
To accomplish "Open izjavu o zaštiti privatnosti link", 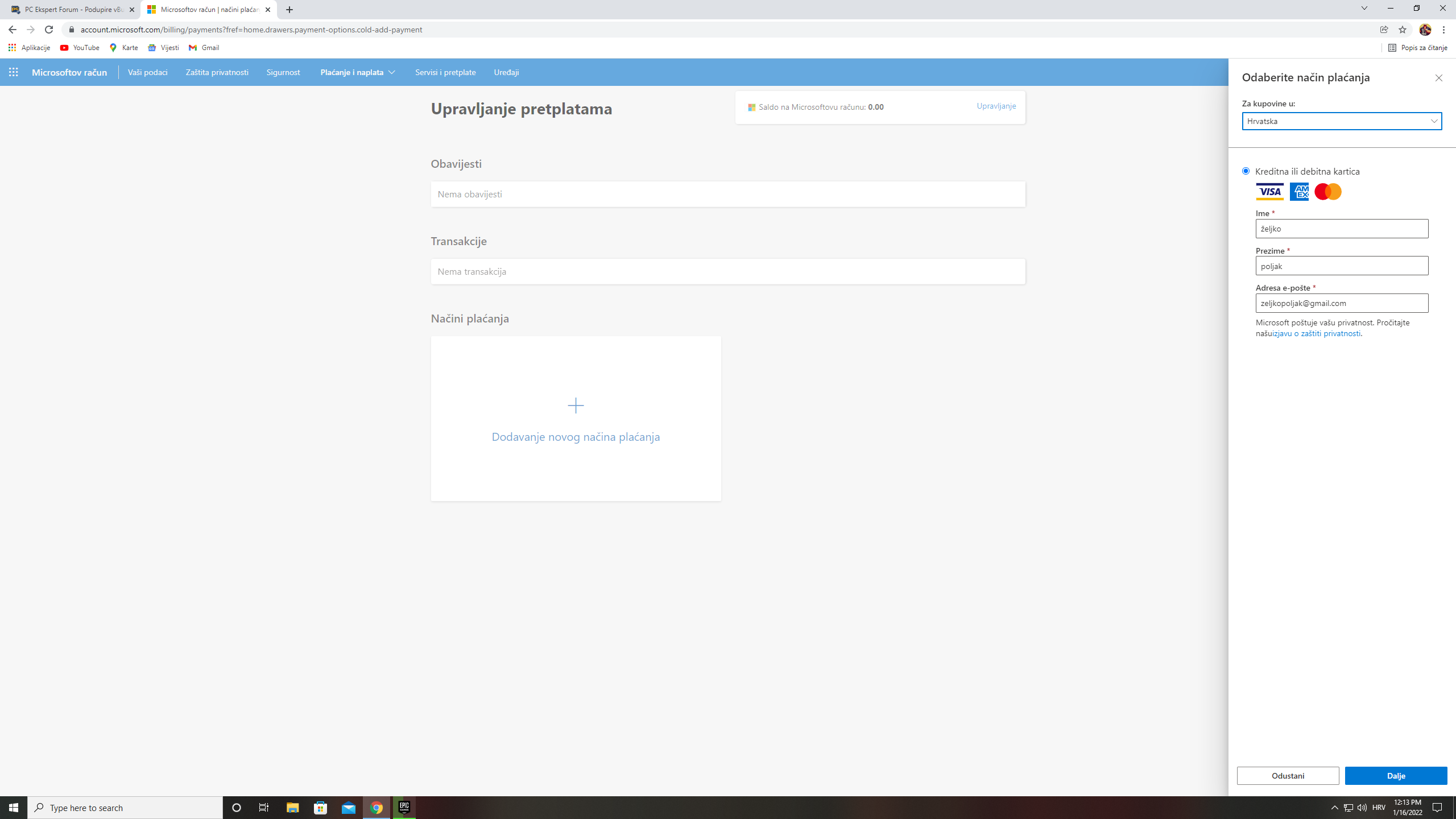I will click(x=1317, y=334).
